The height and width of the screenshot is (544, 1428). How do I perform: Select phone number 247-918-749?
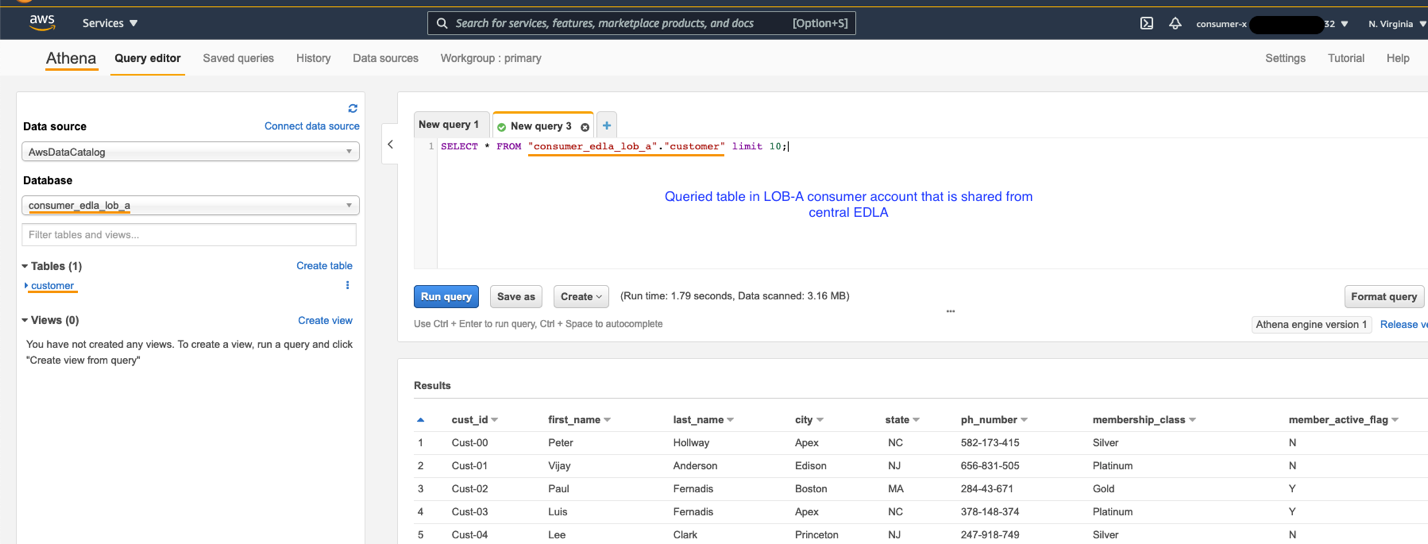click(x=990, y=535)
